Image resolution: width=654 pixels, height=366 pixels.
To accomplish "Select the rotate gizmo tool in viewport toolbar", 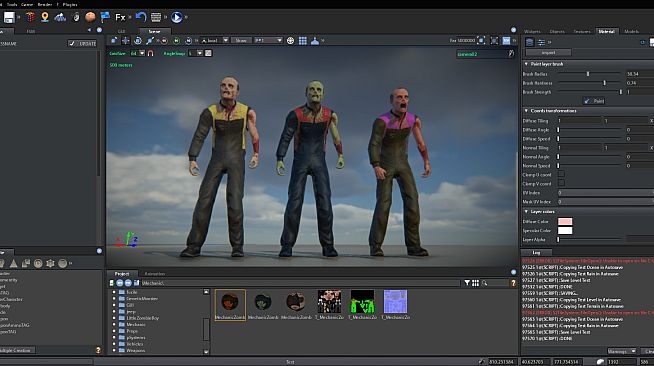I will (138, 40).
